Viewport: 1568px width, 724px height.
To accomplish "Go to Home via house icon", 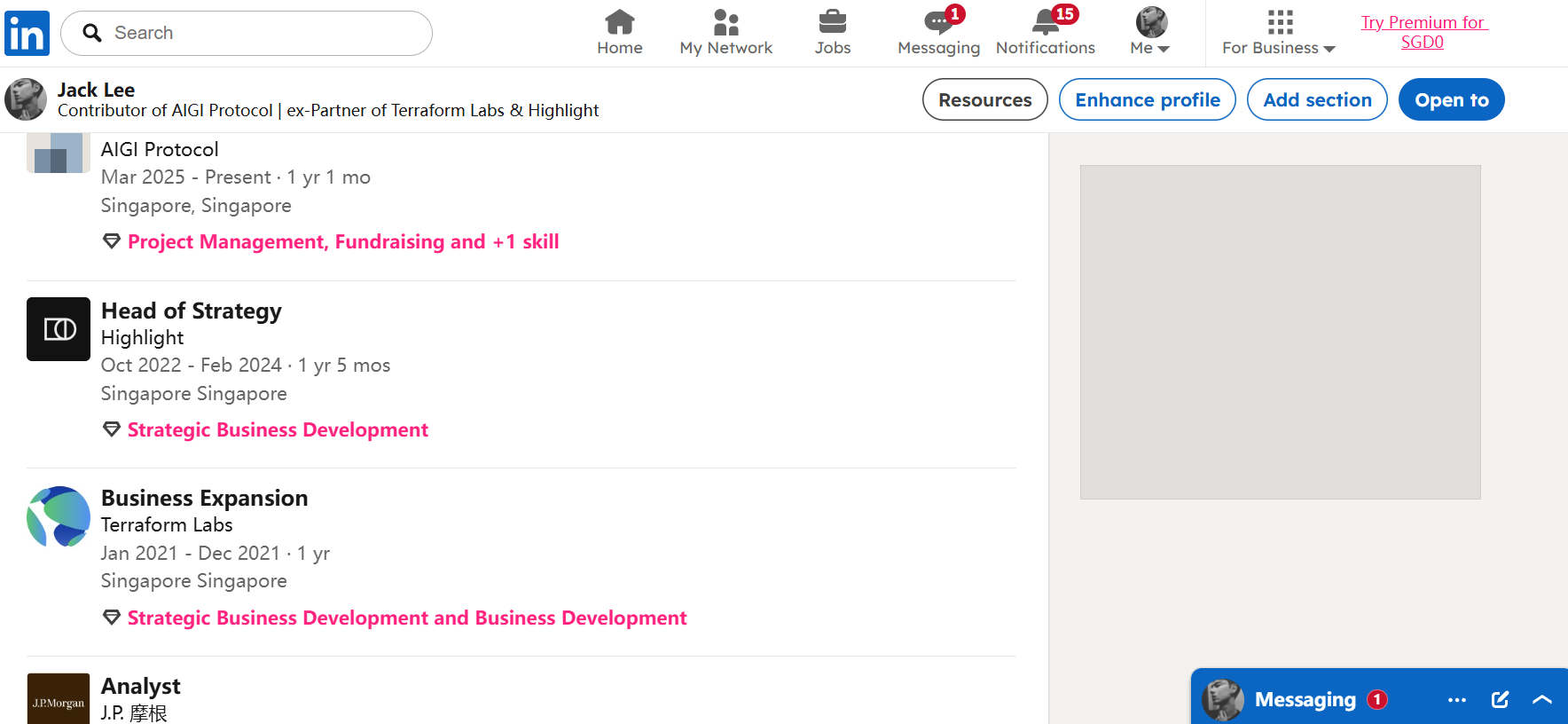I will pos(619,21).
